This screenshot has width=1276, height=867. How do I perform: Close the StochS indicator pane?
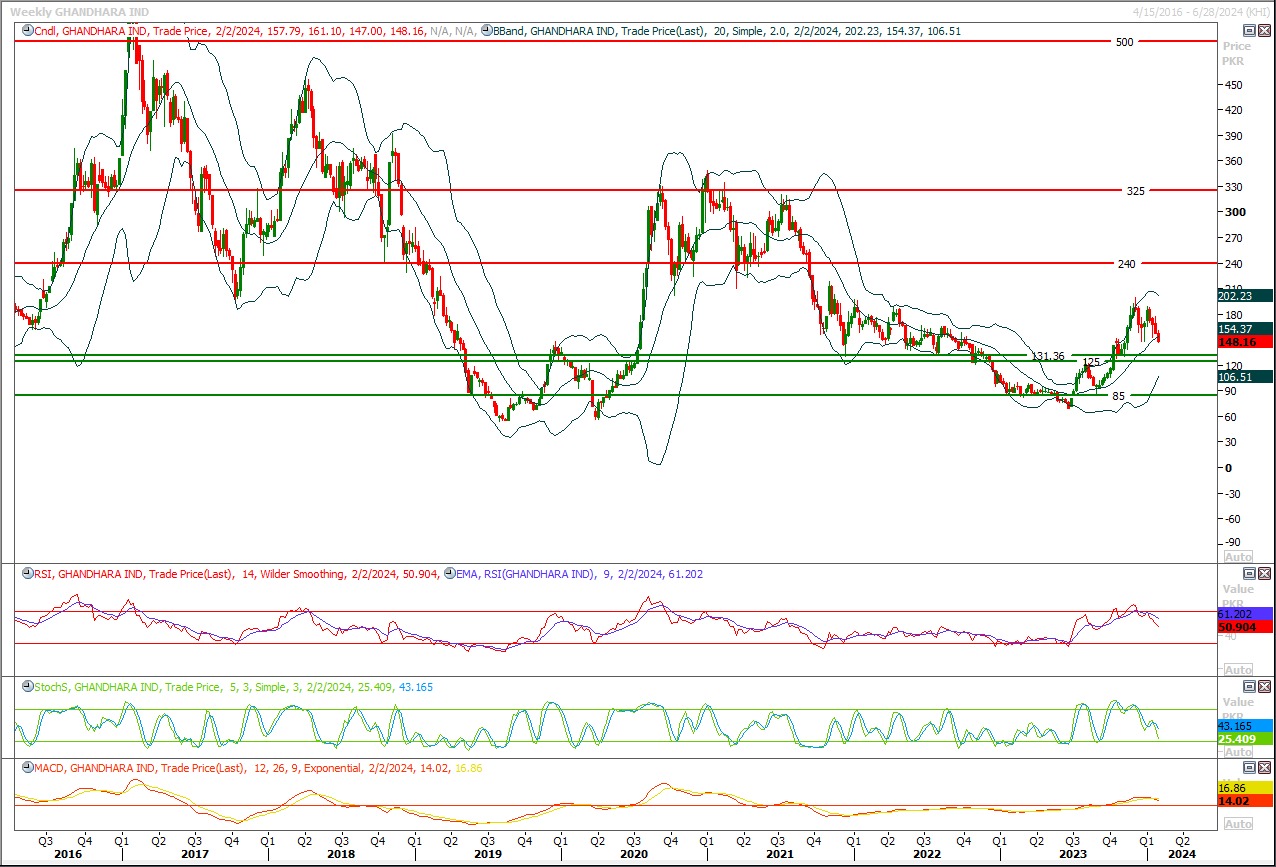click(1264, 686)
